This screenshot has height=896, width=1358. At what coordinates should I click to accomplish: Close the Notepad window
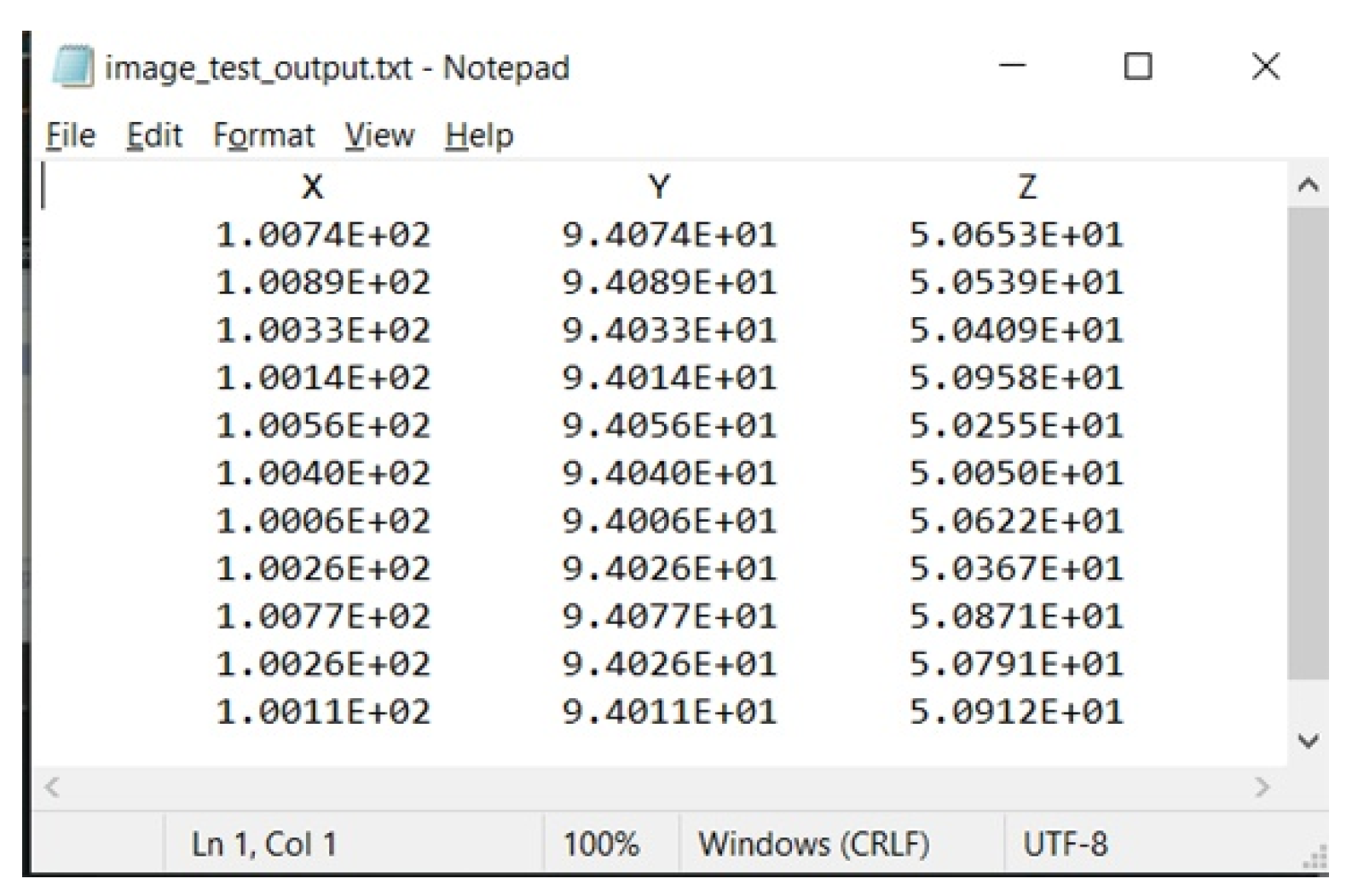(1265, 66)
